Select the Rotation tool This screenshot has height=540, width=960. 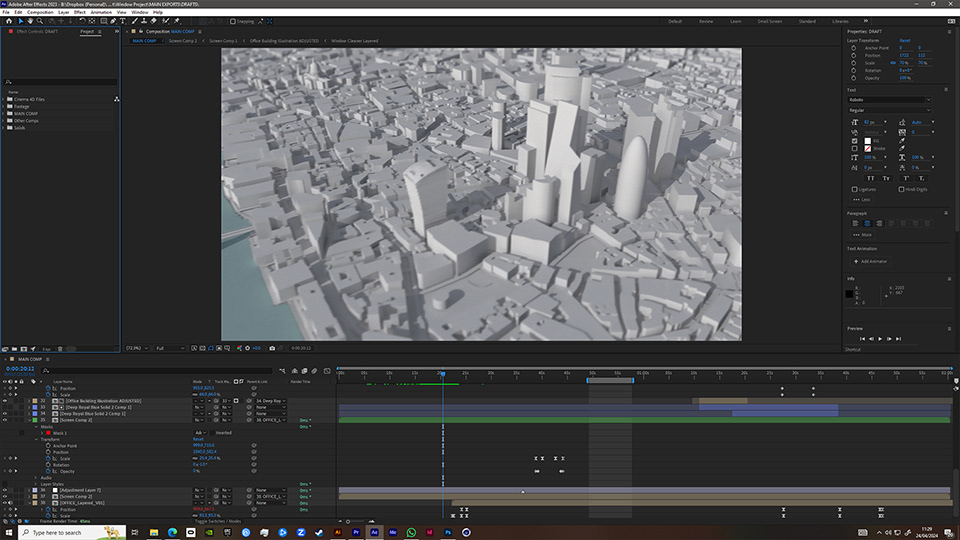coord(82,21)
